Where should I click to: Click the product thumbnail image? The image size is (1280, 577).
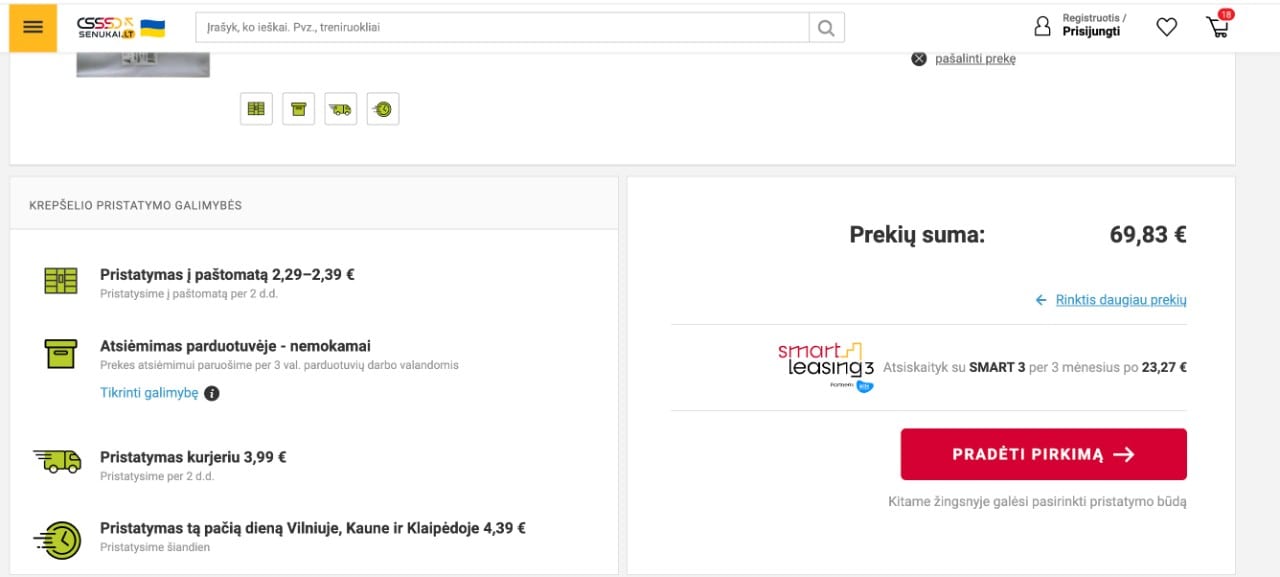pyautogui.click(x=143, y=65)
